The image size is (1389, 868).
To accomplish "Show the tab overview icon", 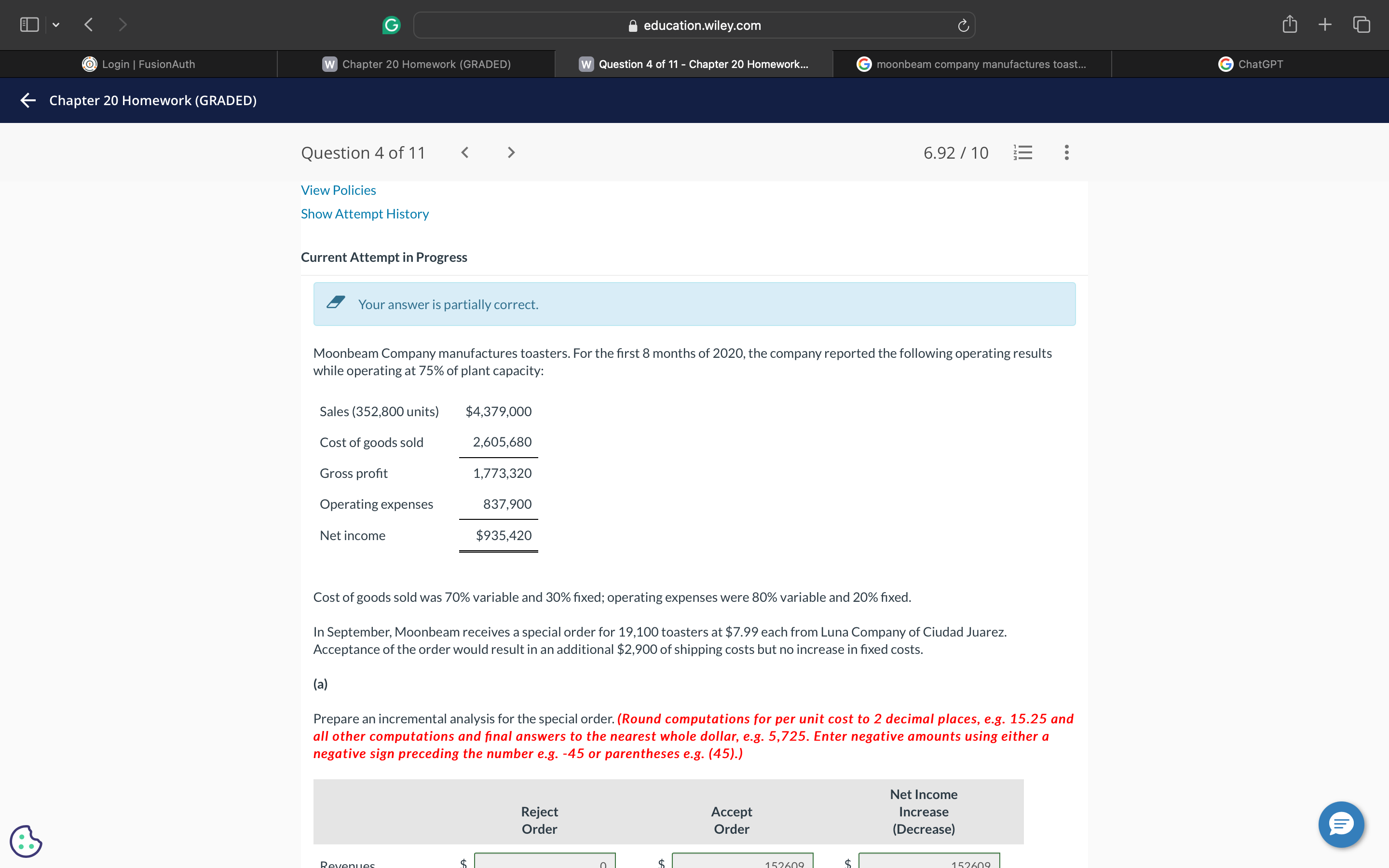I will coord(1362,25).
